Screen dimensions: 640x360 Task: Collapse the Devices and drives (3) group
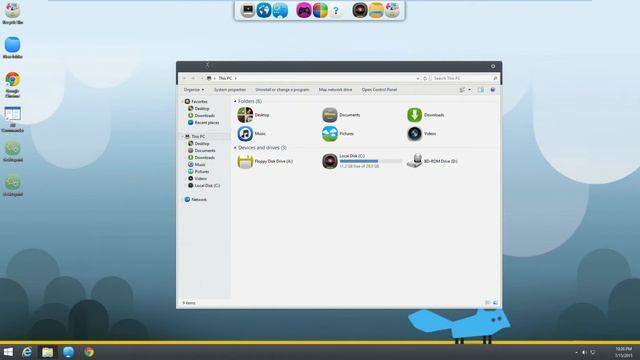(235, 148)
